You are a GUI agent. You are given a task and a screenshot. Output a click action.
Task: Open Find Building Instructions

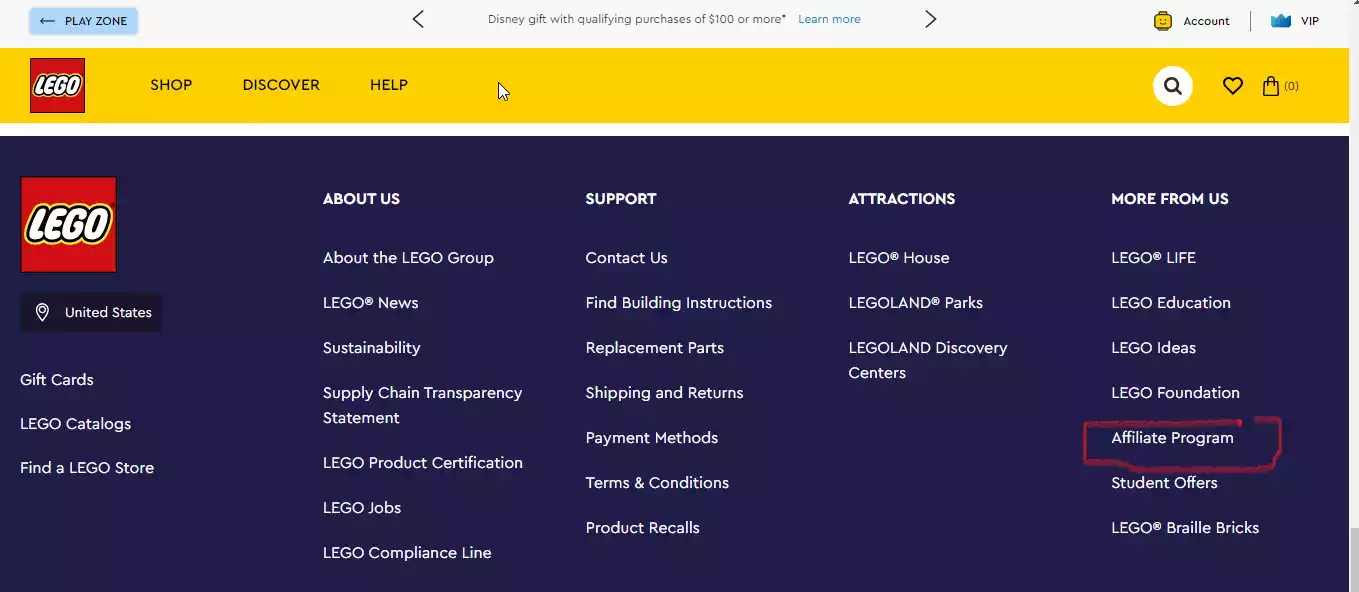click(679, 303)
